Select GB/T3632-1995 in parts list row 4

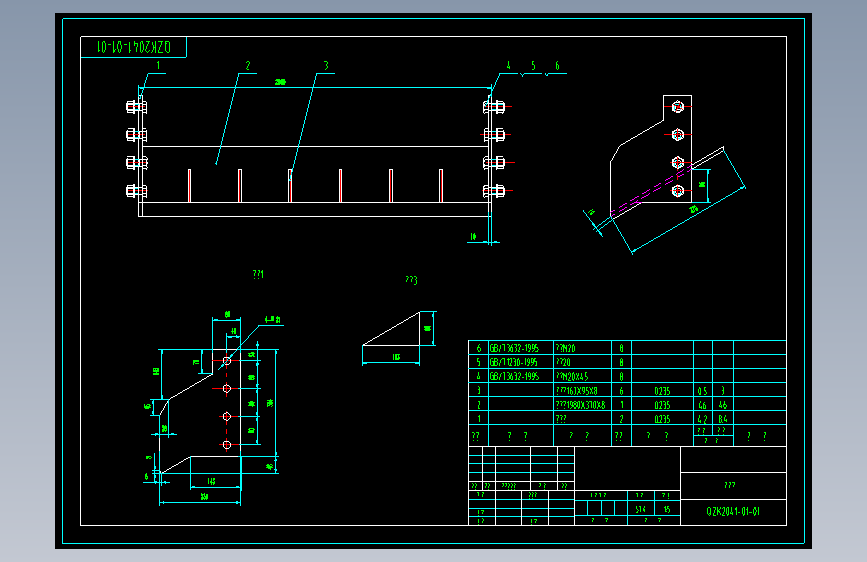pos(514,377)
